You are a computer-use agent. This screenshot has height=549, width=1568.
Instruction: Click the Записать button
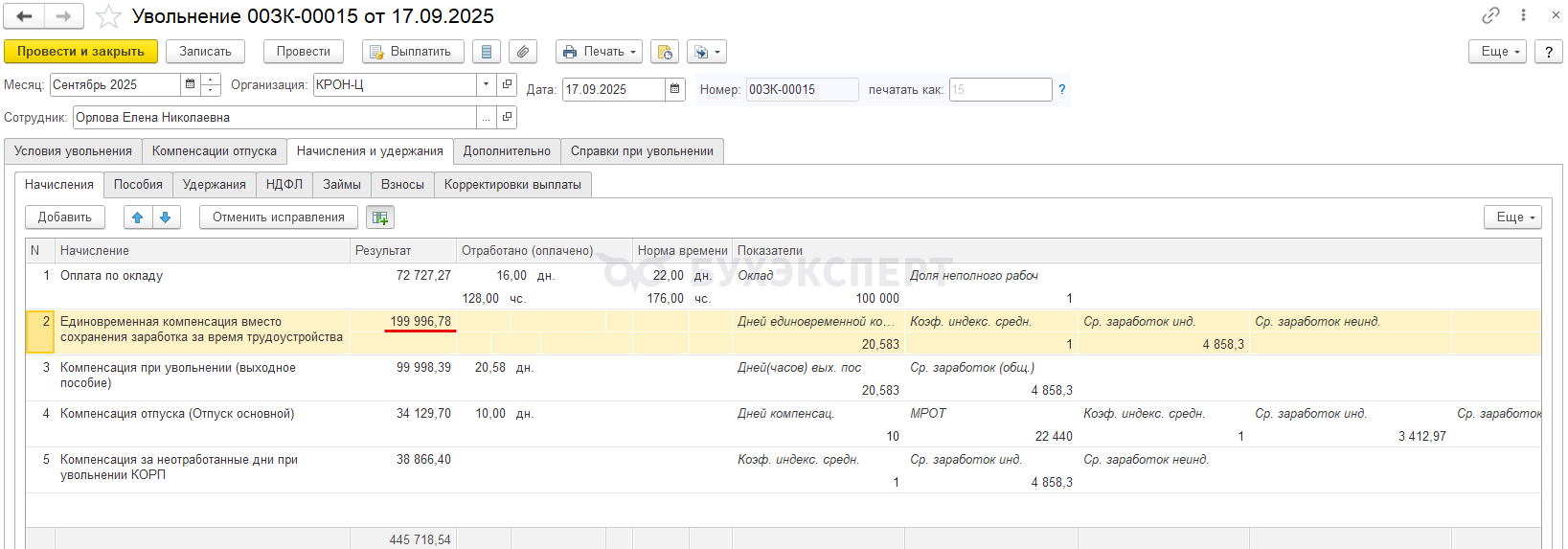point(205,52)
